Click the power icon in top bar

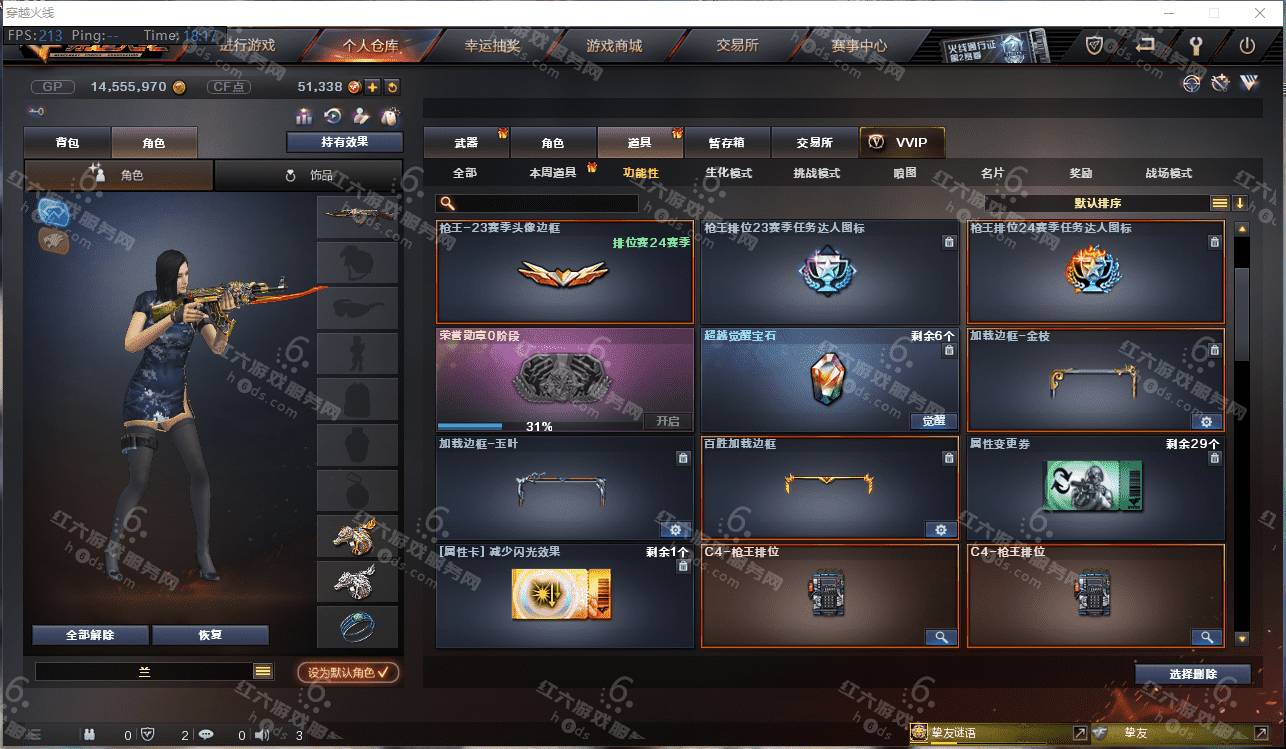(1246, 45)
